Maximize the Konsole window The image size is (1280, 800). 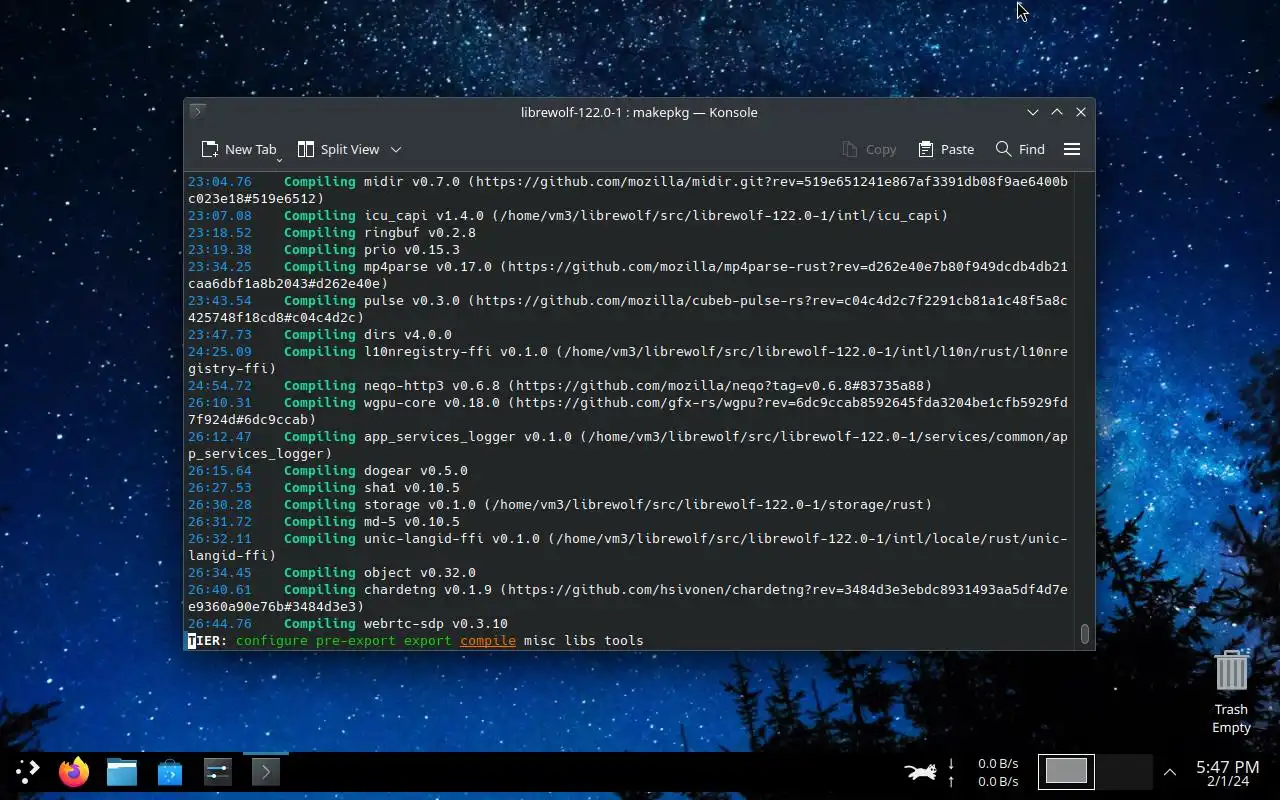1057,112
